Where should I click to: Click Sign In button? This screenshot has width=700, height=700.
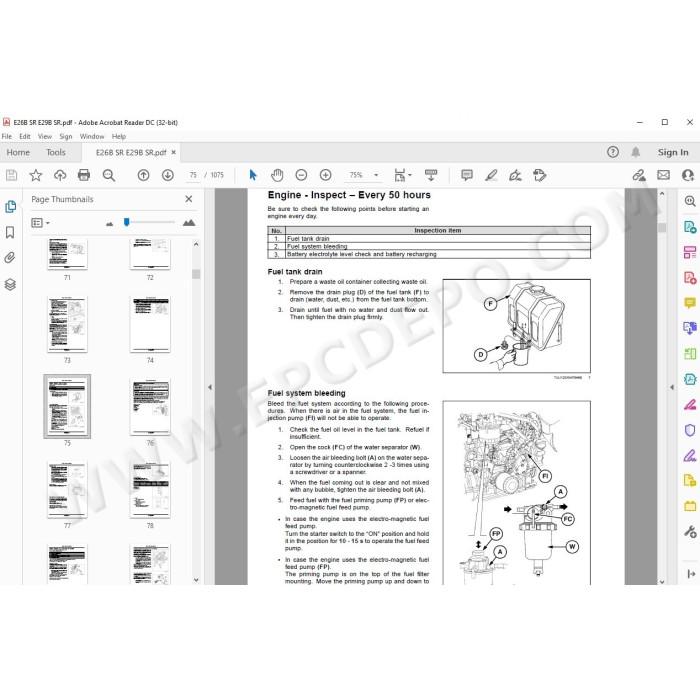pyautogui.click(x=673, y=152)
